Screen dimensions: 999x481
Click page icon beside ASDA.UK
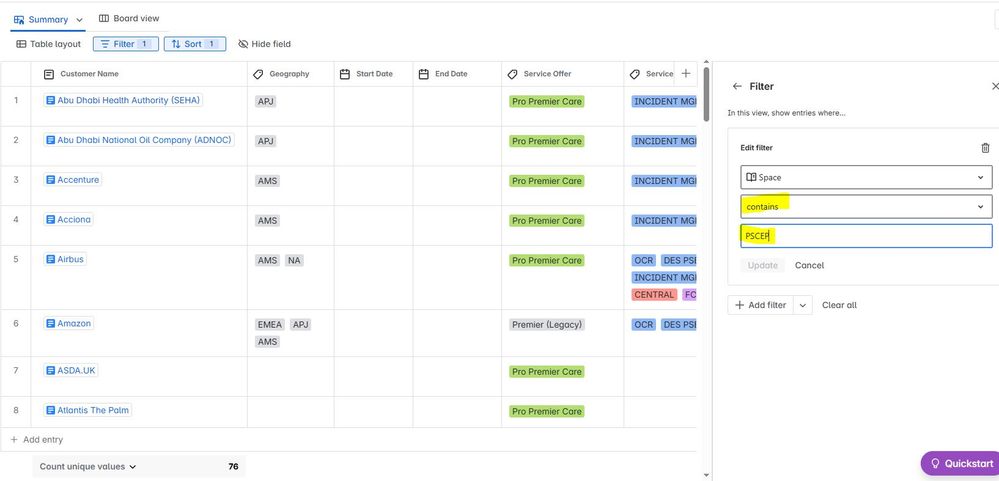click(x=51, y=370)
